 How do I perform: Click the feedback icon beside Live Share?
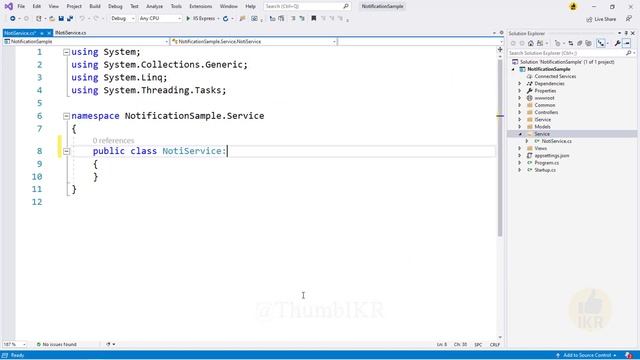click(629, 19)
